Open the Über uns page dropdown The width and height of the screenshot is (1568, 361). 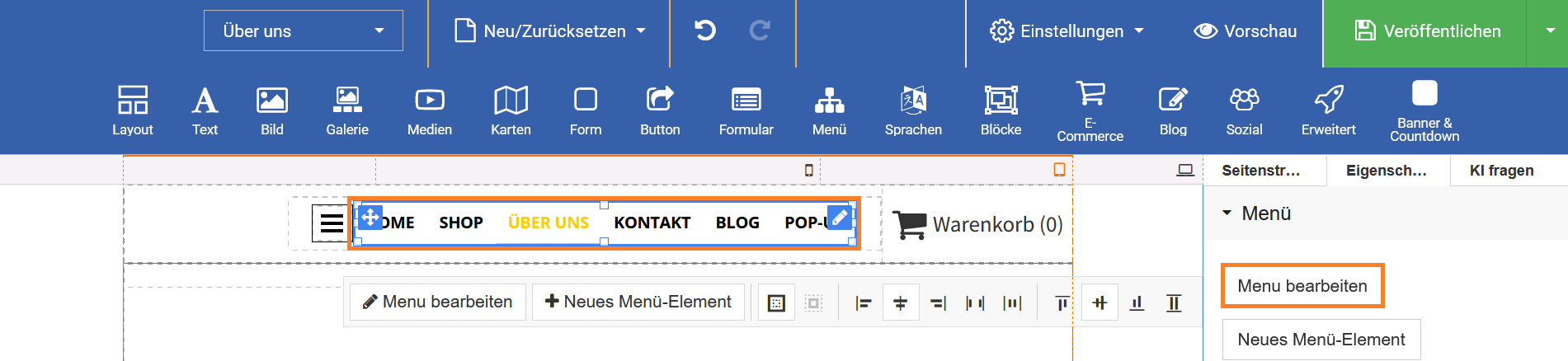(x=303, y=31)
